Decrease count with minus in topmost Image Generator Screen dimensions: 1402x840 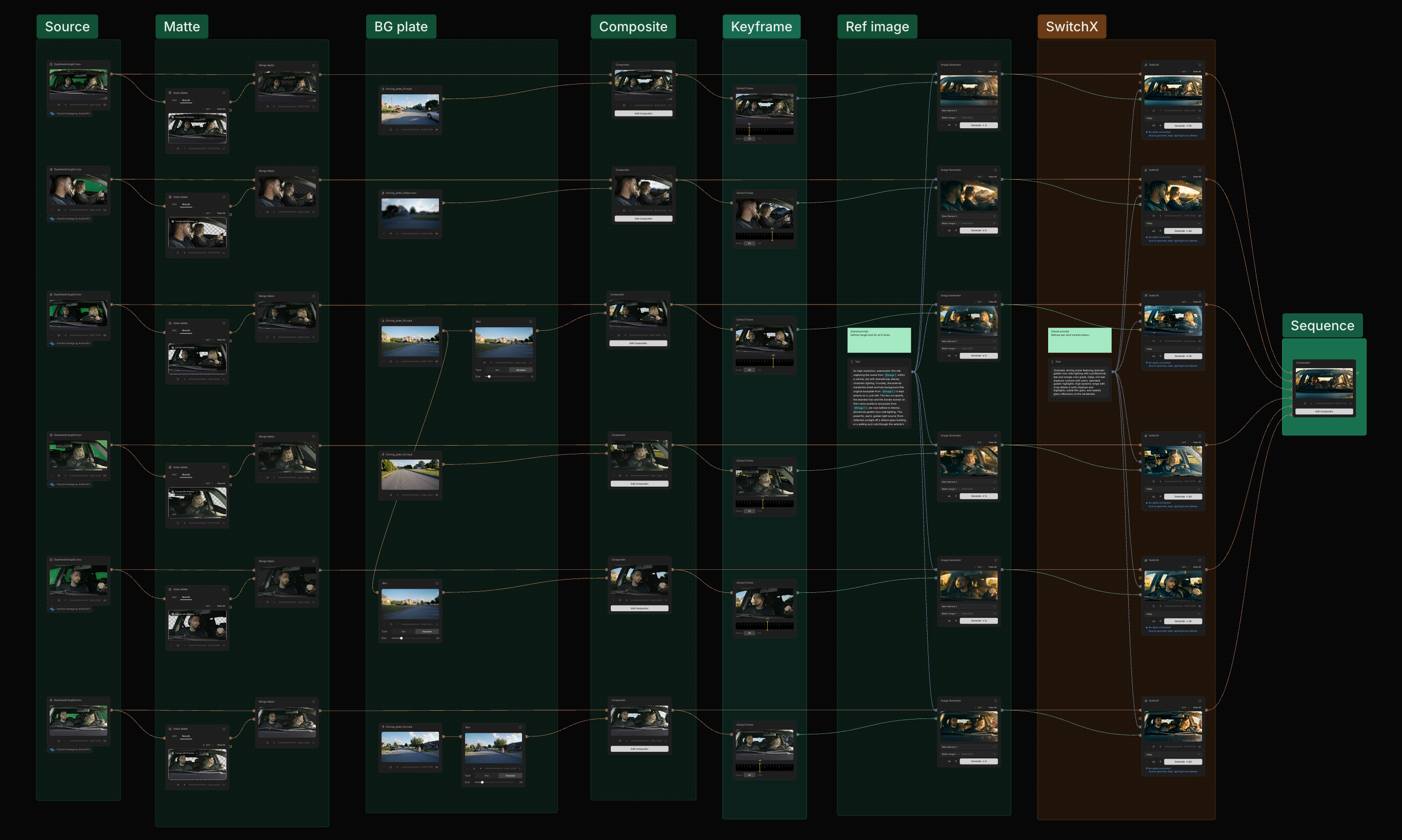tap(943, 125)
